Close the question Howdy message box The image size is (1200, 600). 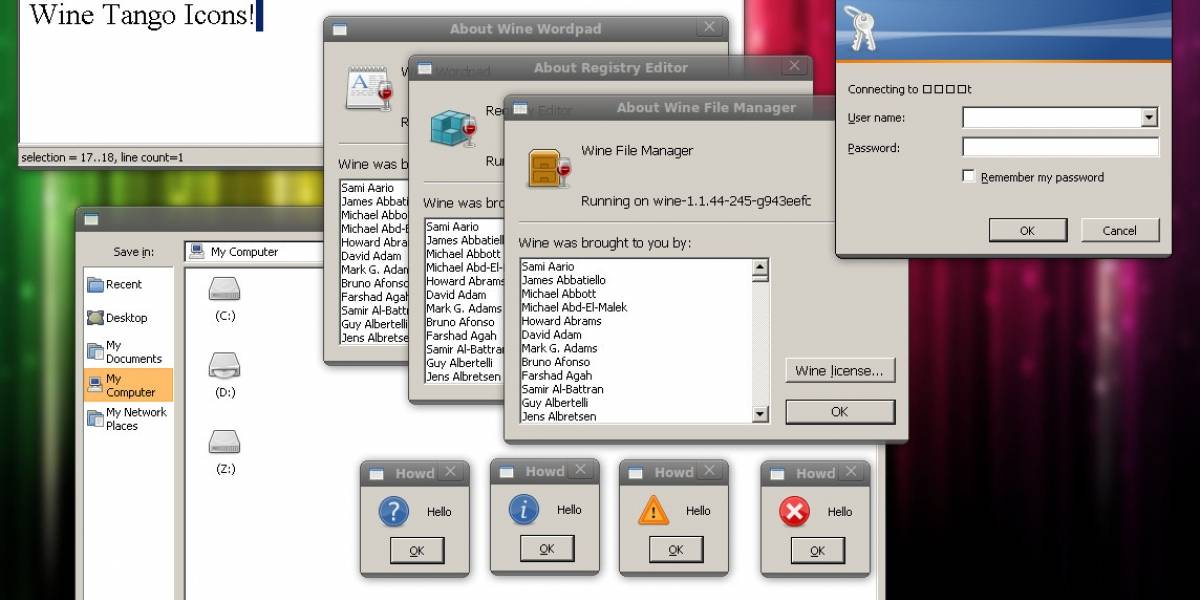click(x=450, y=473)
